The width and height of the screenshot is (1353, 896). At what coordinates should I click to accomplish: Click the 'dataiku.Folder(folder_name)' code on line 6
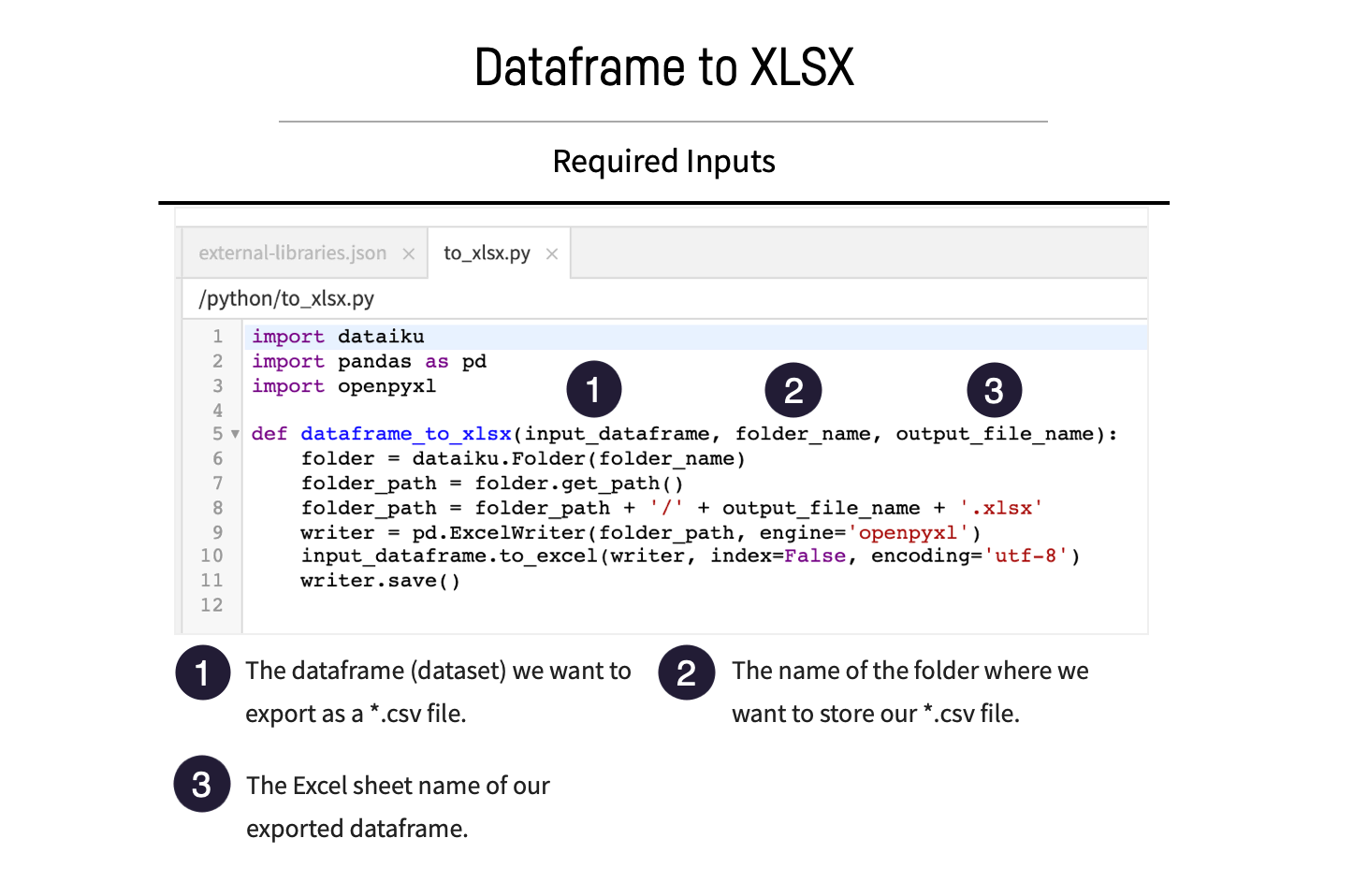tap(578, 459)
